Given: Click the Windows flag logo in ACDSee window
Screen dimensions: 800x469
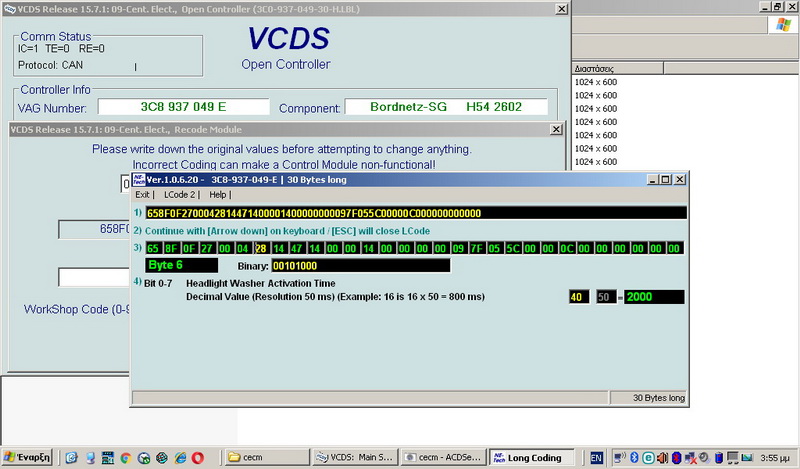Looking at the screenshot, I should click(x=783, y=24).
